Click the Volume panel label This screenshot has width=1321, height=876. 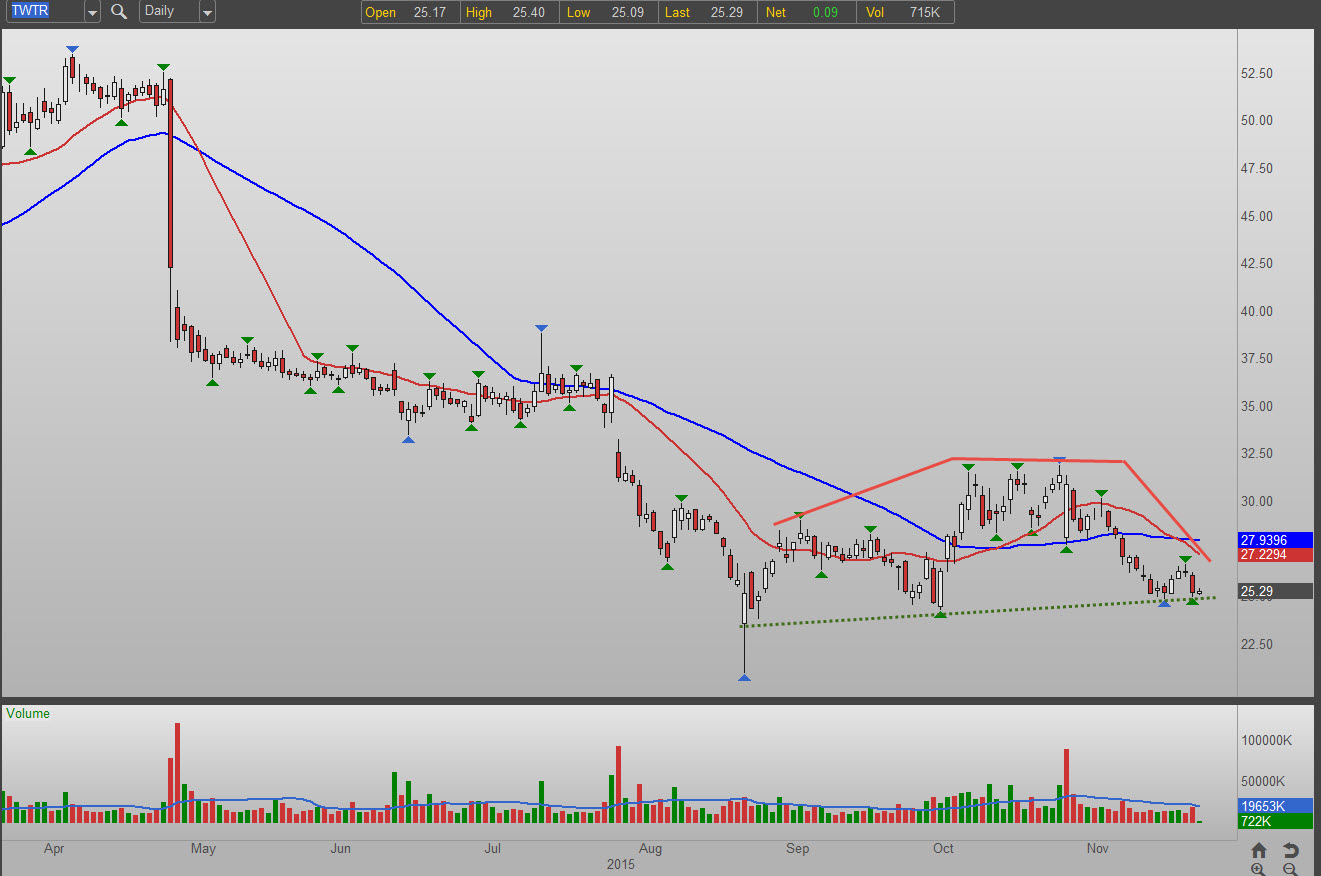pos(28,713)
